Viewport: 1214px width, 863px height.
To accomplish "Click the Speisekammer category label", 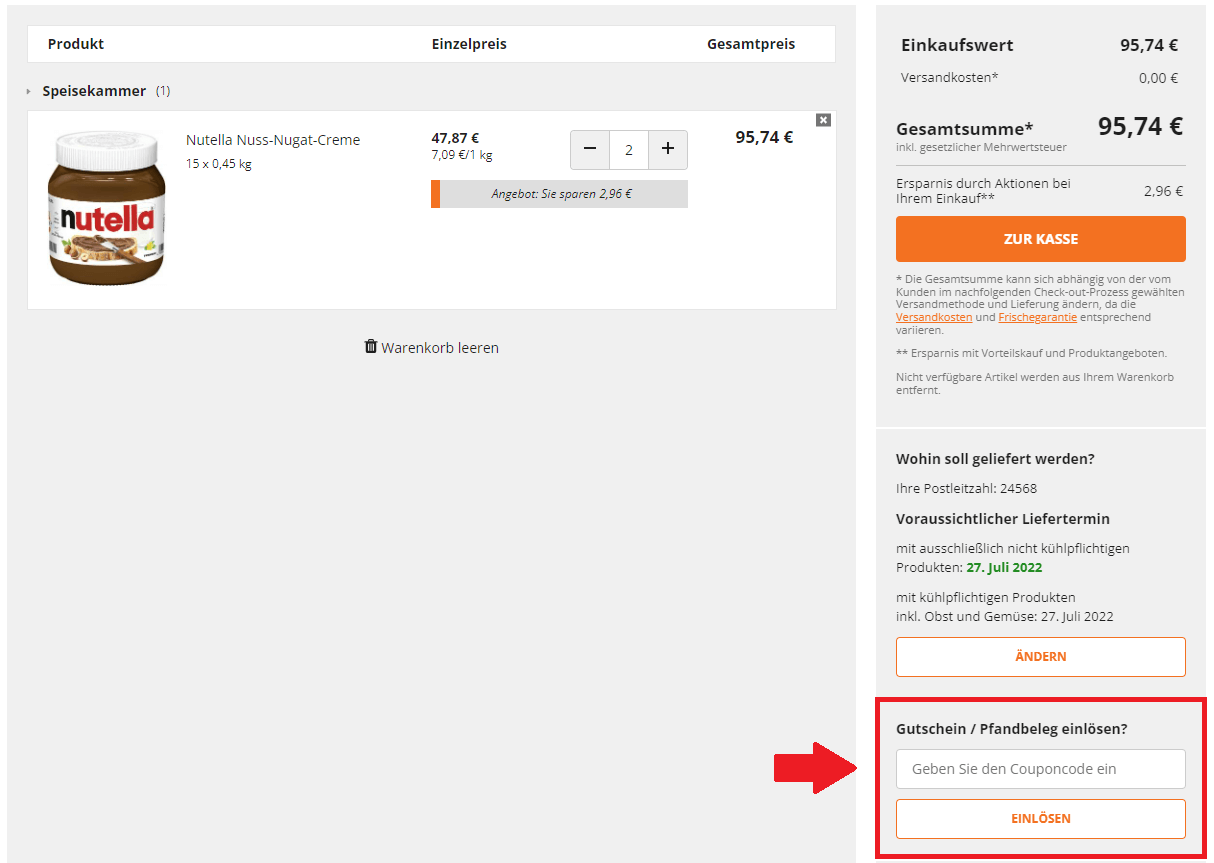I will point(94,91).
